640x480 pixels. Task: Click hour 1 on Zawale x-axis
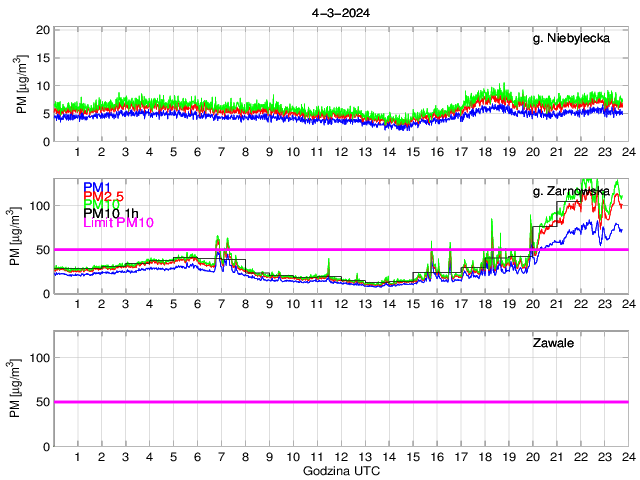pyautogui.click(x=78, y=457)
